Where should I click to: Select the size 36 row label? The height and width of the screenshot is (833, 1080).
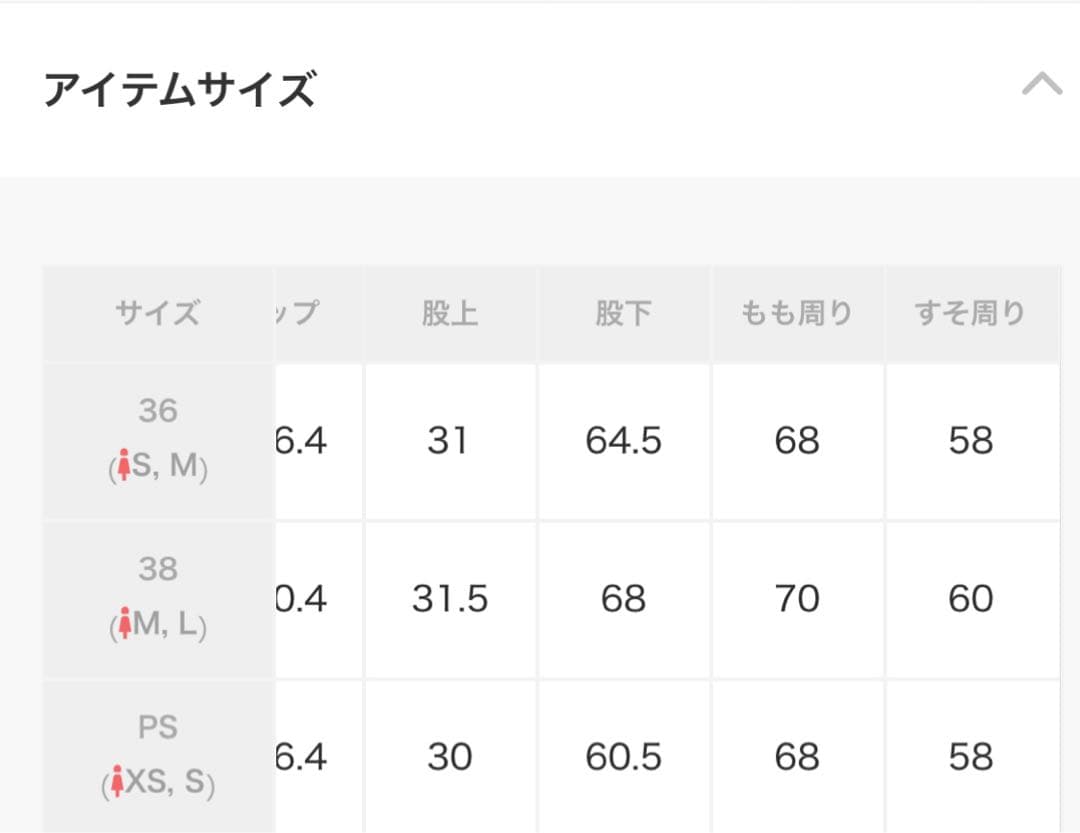pos(157,412)
